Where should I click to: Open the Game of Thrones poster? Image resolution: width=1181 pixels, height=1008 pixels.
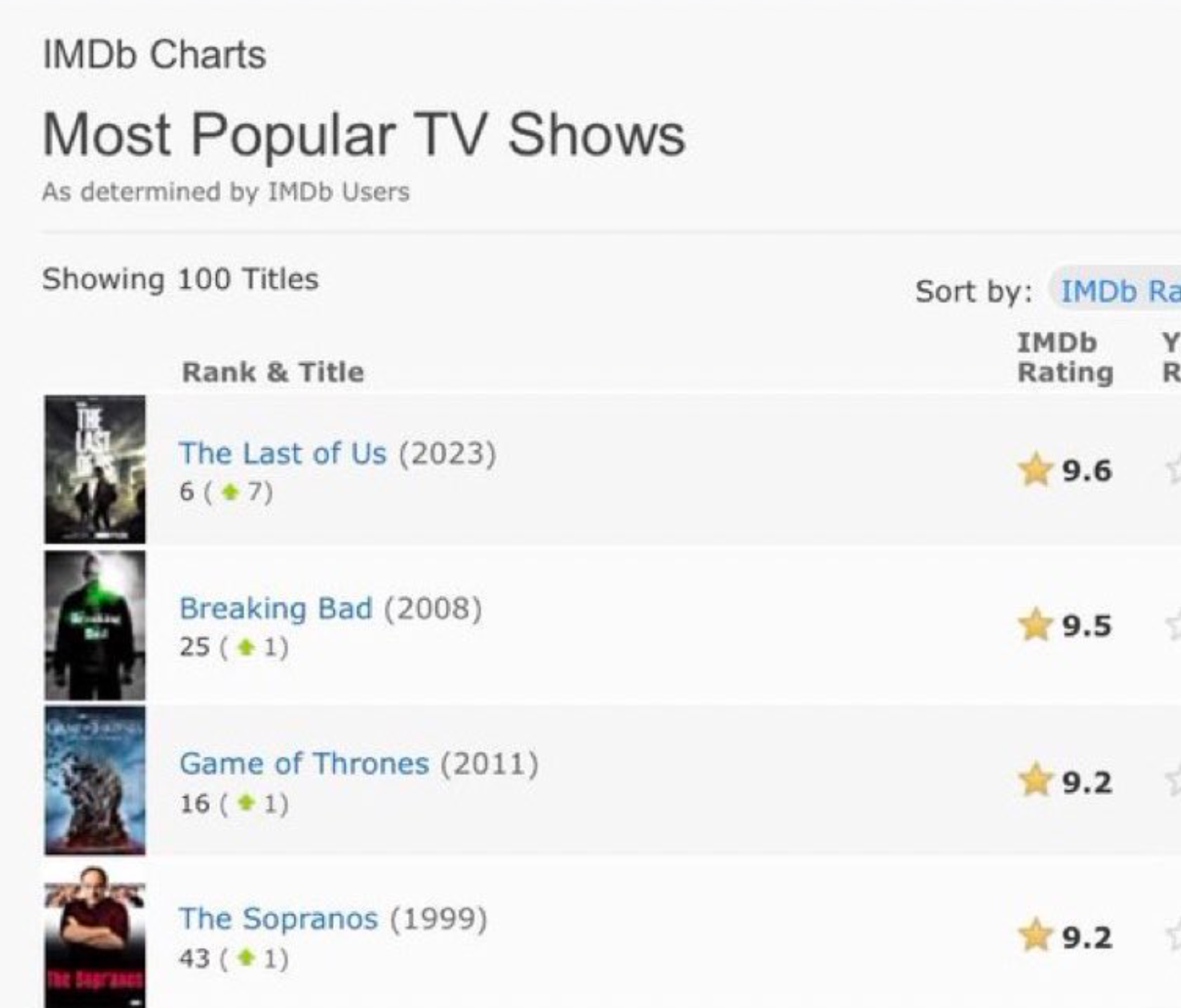tap(95, 780)
